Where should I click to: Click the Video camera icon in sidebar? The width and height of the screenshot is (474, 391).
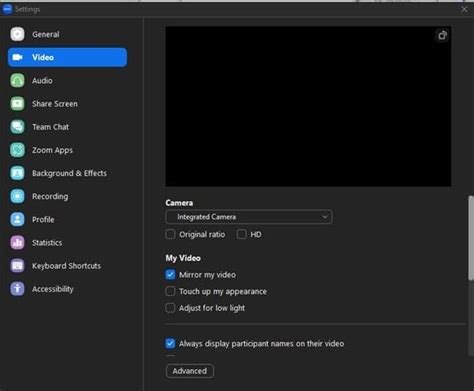click(17, 57)
